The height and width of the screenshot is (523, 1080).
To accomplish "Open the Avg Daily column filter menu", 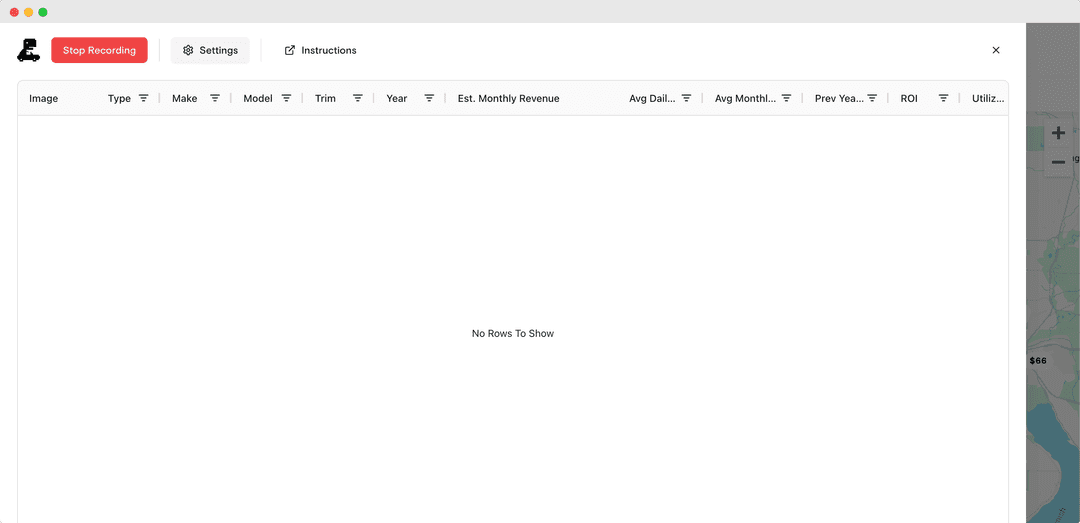I will tap(686, 98).
